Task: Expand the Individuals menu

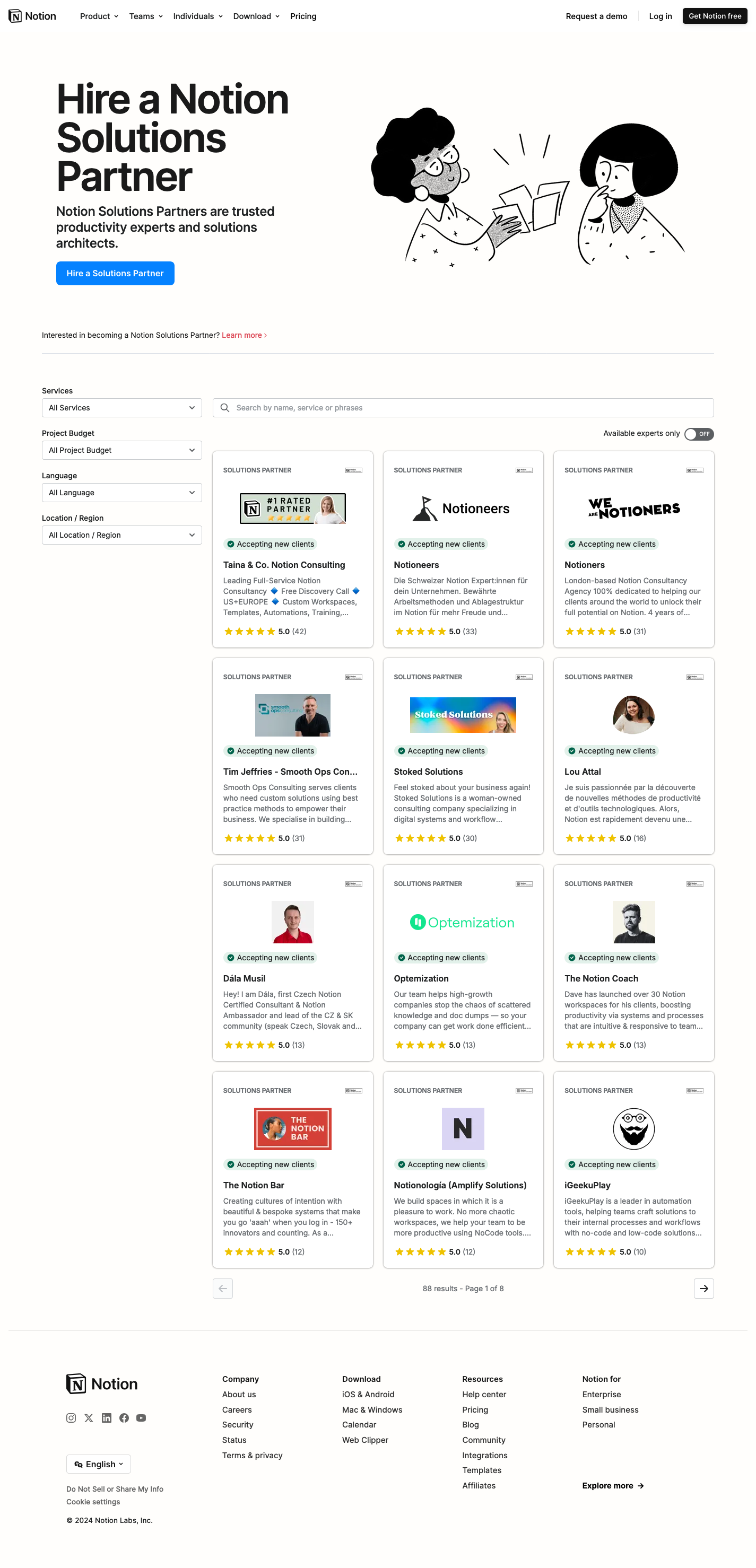Action: 198,16
